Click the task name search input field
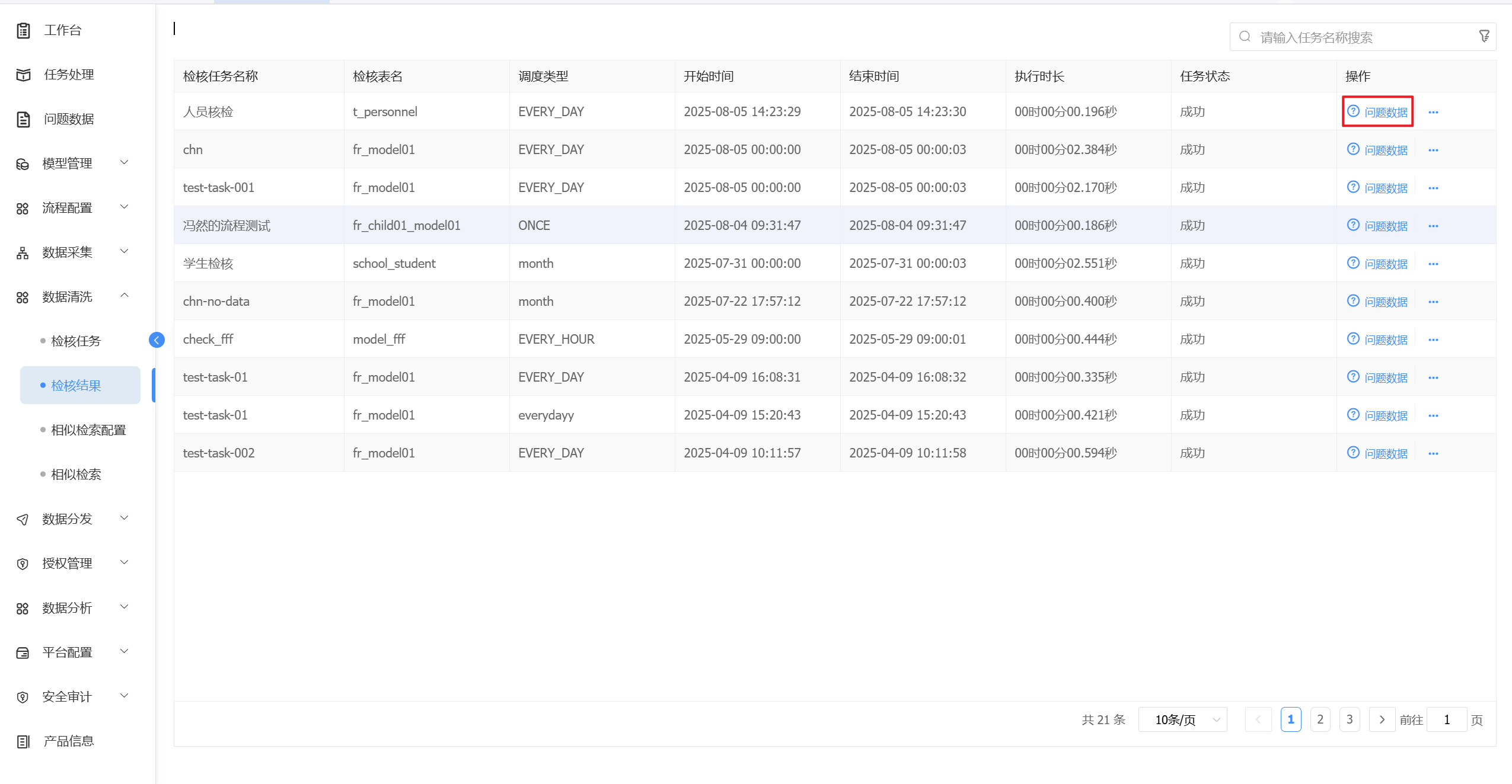1512x784 pixels. coord(1358,37)
